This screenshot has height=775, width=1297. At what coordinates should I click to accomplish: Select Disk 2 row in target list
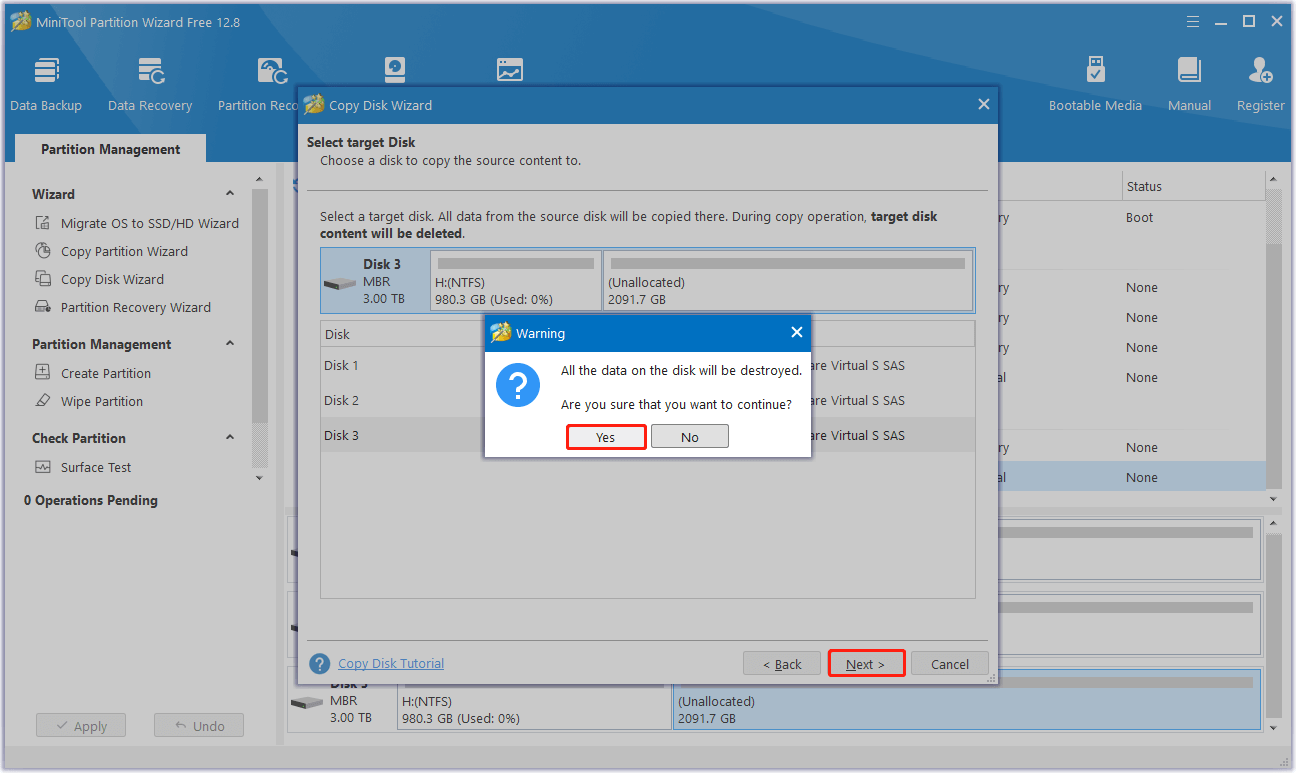click(x=647, y=400)
